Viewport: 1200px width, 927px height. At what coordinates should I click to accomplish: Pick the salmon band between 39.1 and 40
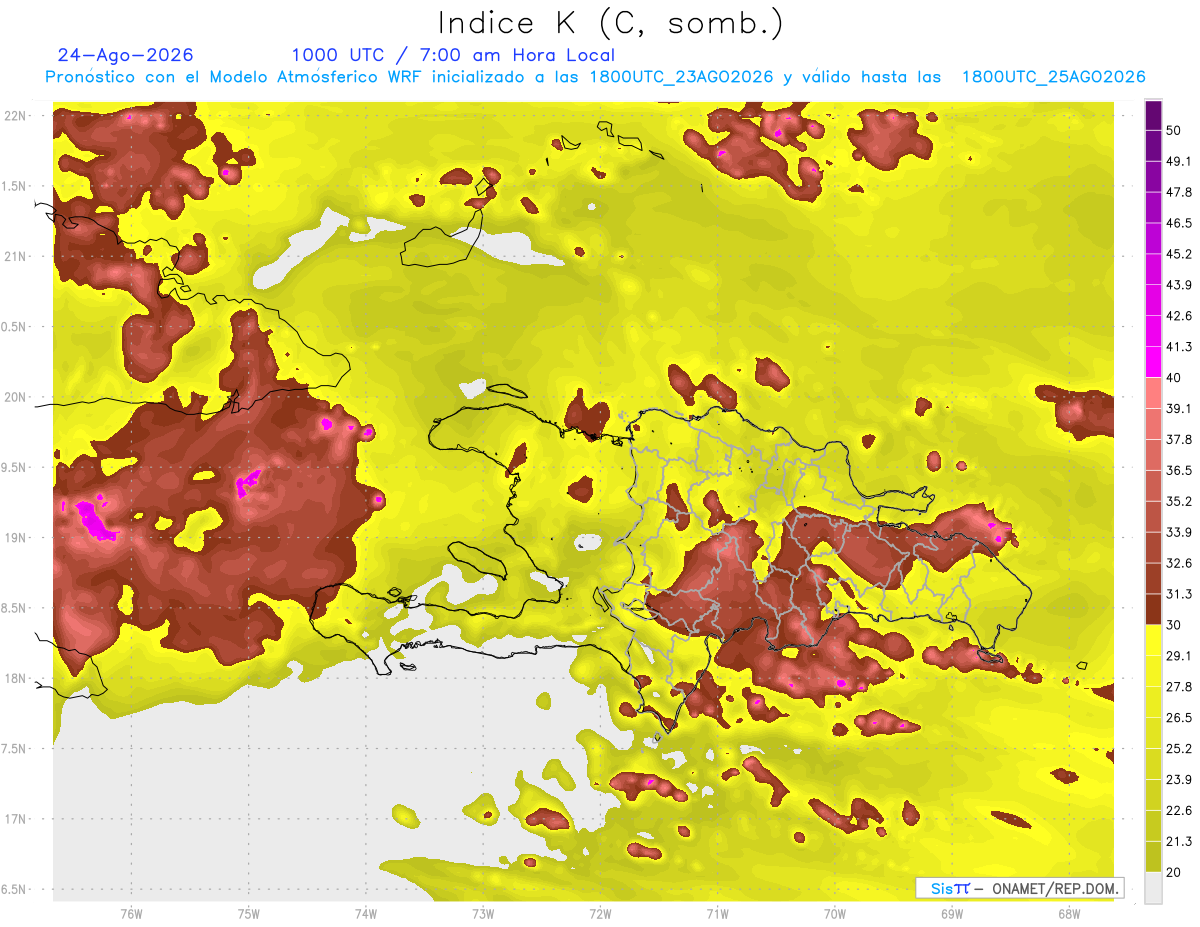pos(1153,393)
